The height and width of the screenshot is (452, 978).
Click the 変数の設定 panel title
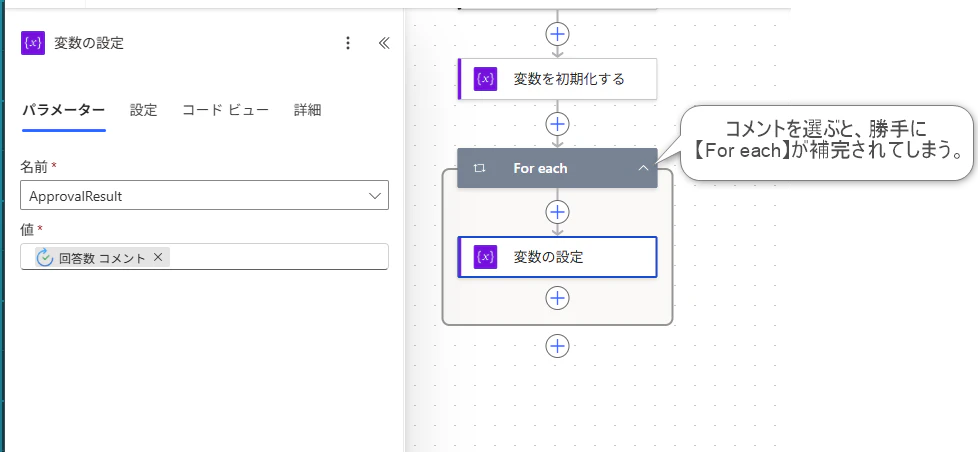point(89,43)
